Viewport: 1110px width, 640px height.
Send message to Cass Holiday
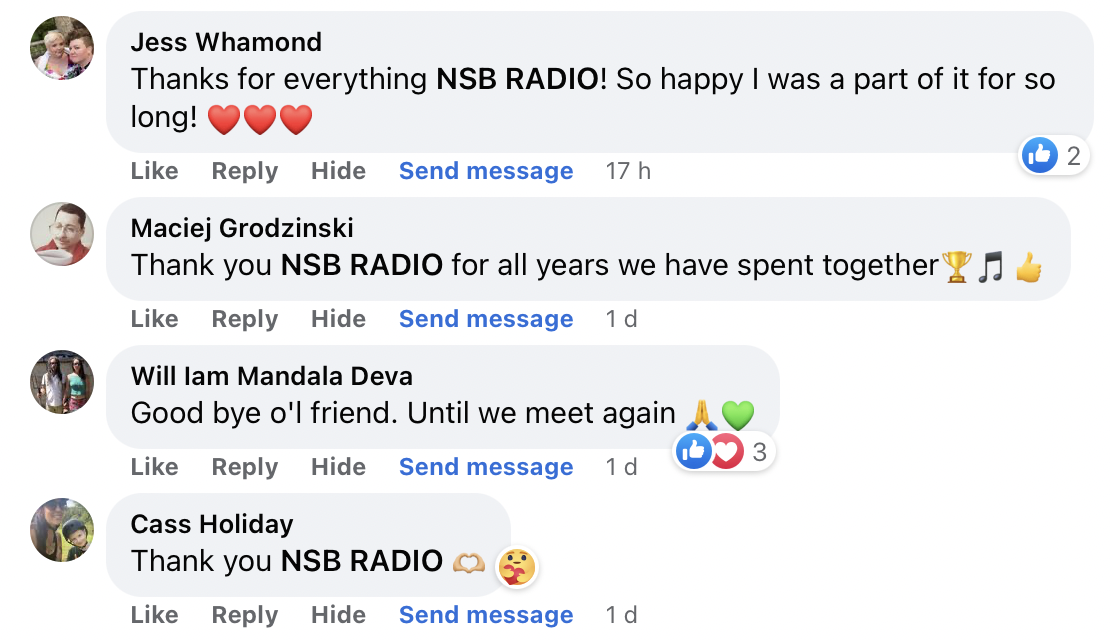point(486,615)
